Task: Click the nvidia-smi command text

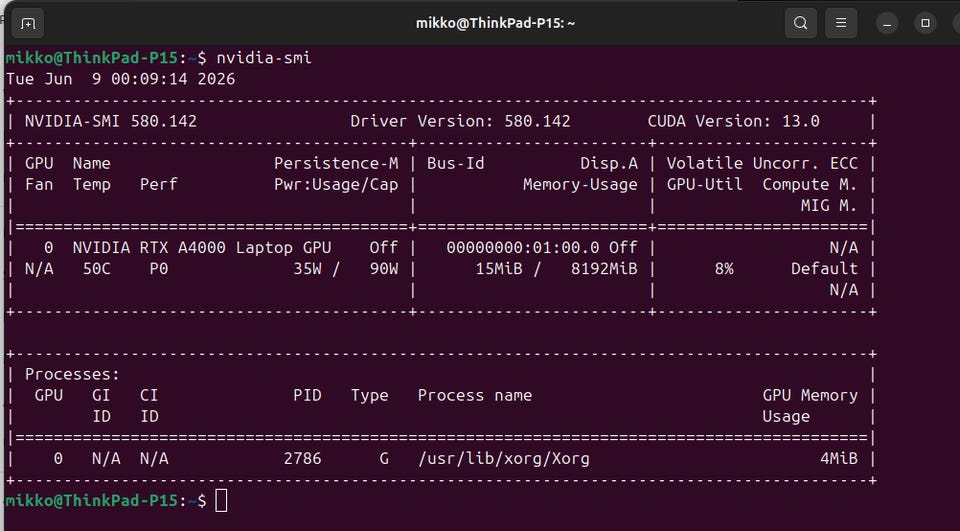Action: point(264,58)
